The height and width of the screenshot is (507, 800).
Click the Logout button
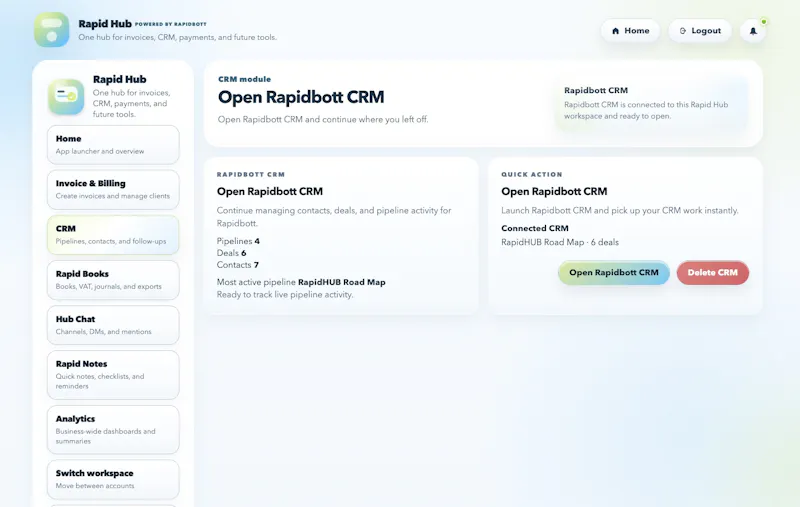(700, 31)
